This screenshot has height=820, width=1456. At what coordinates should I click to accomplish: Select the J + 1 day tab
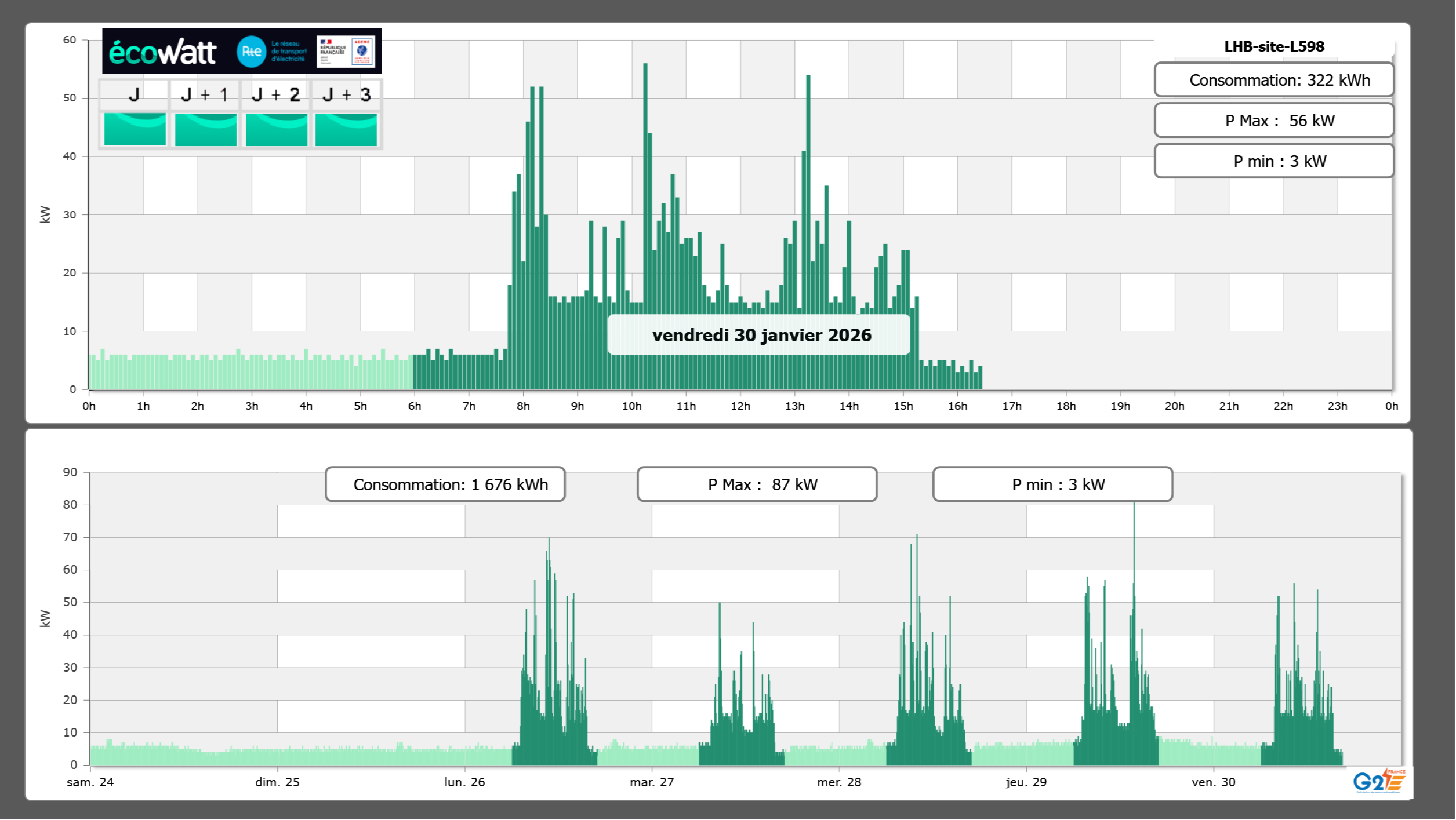pyautogui.click(x=205, y=94)
